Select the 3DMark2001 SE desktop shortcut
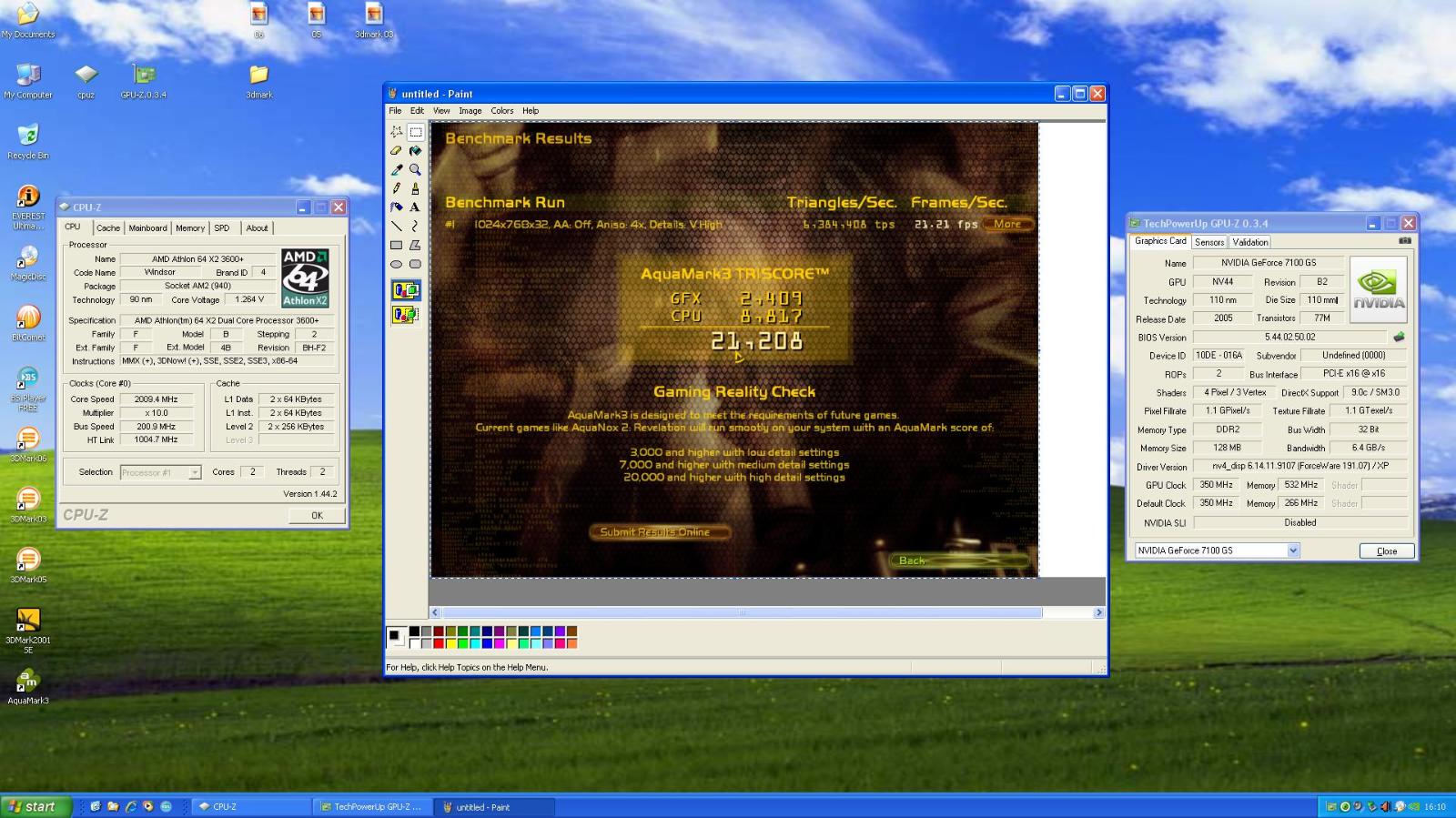Screen dimensions: 1456x818 28,631
